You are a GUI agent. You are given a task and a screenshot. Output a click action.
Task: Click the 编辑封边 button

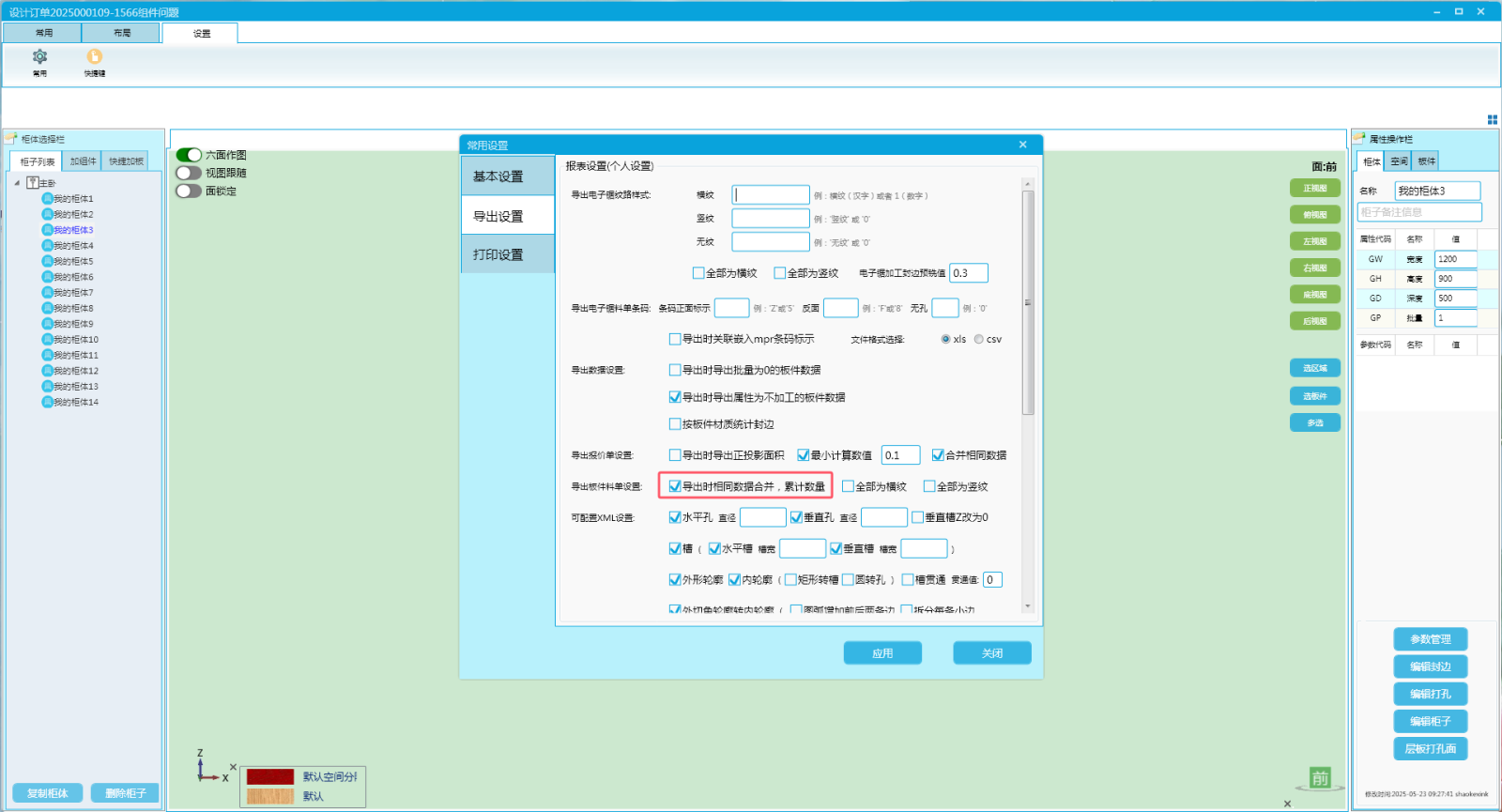point(1431,666)
